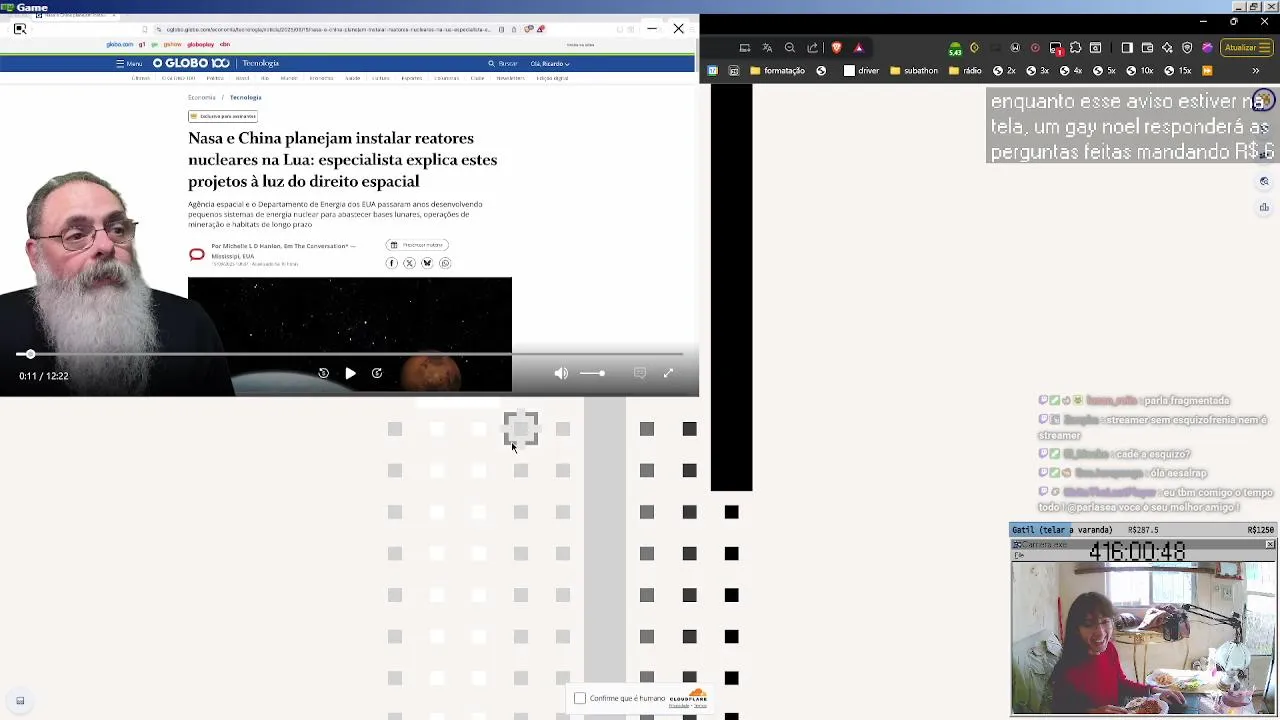Click the 5x bookmark
The height and width of the screenshot is (720, 1280).
(x=1104, y=71)
